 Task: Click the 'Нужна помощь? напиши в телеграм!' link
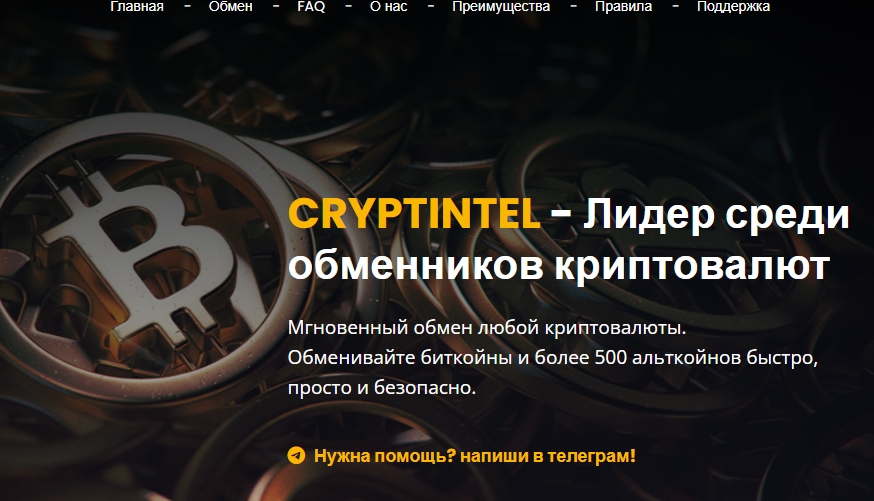475,456
